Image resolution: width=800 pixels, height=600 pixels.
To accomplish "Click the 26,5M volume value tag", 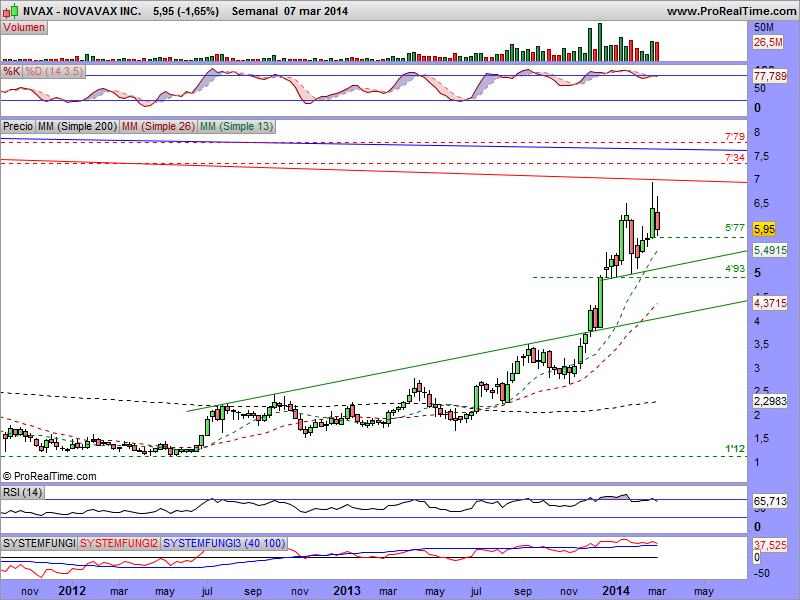I will point(768,42).
